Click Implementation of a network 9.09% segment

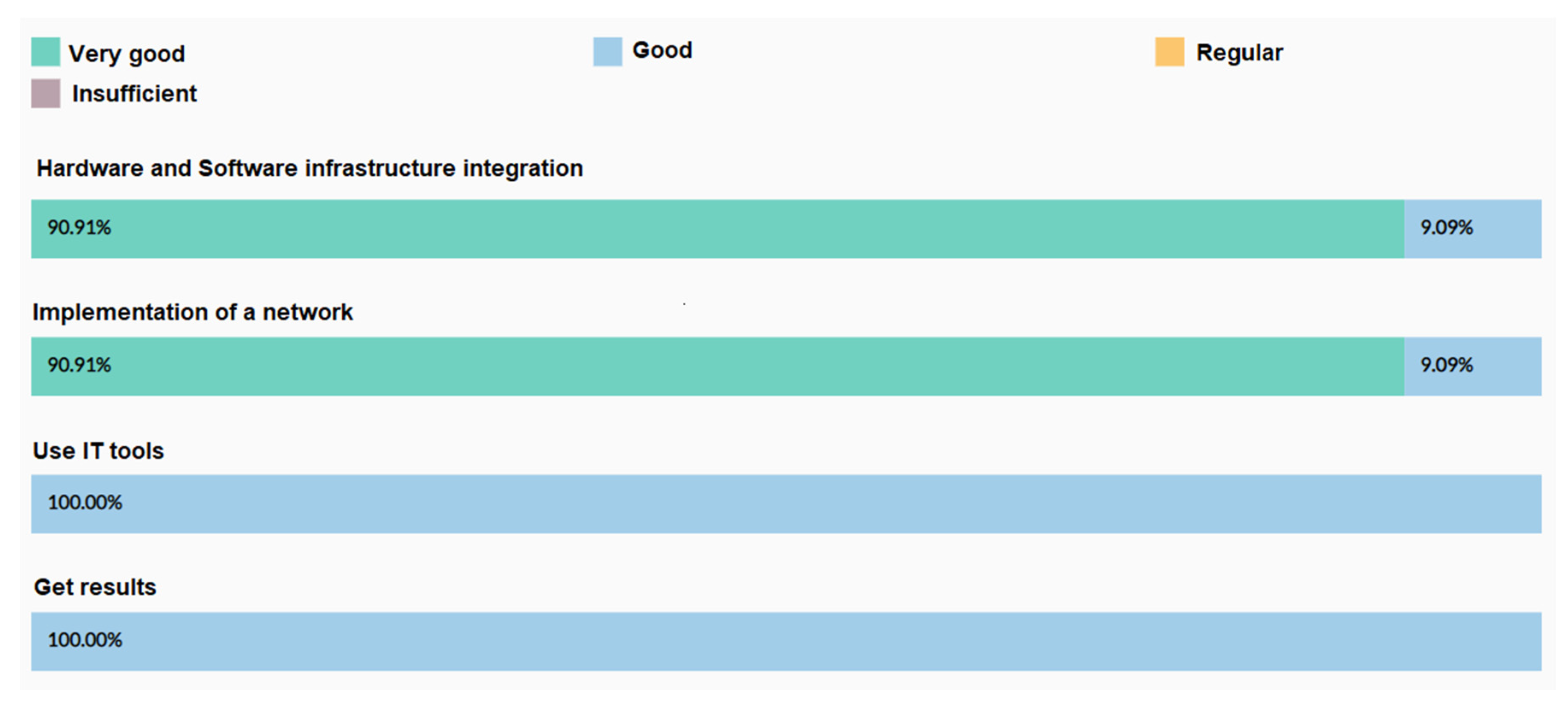coord(1472,366)
